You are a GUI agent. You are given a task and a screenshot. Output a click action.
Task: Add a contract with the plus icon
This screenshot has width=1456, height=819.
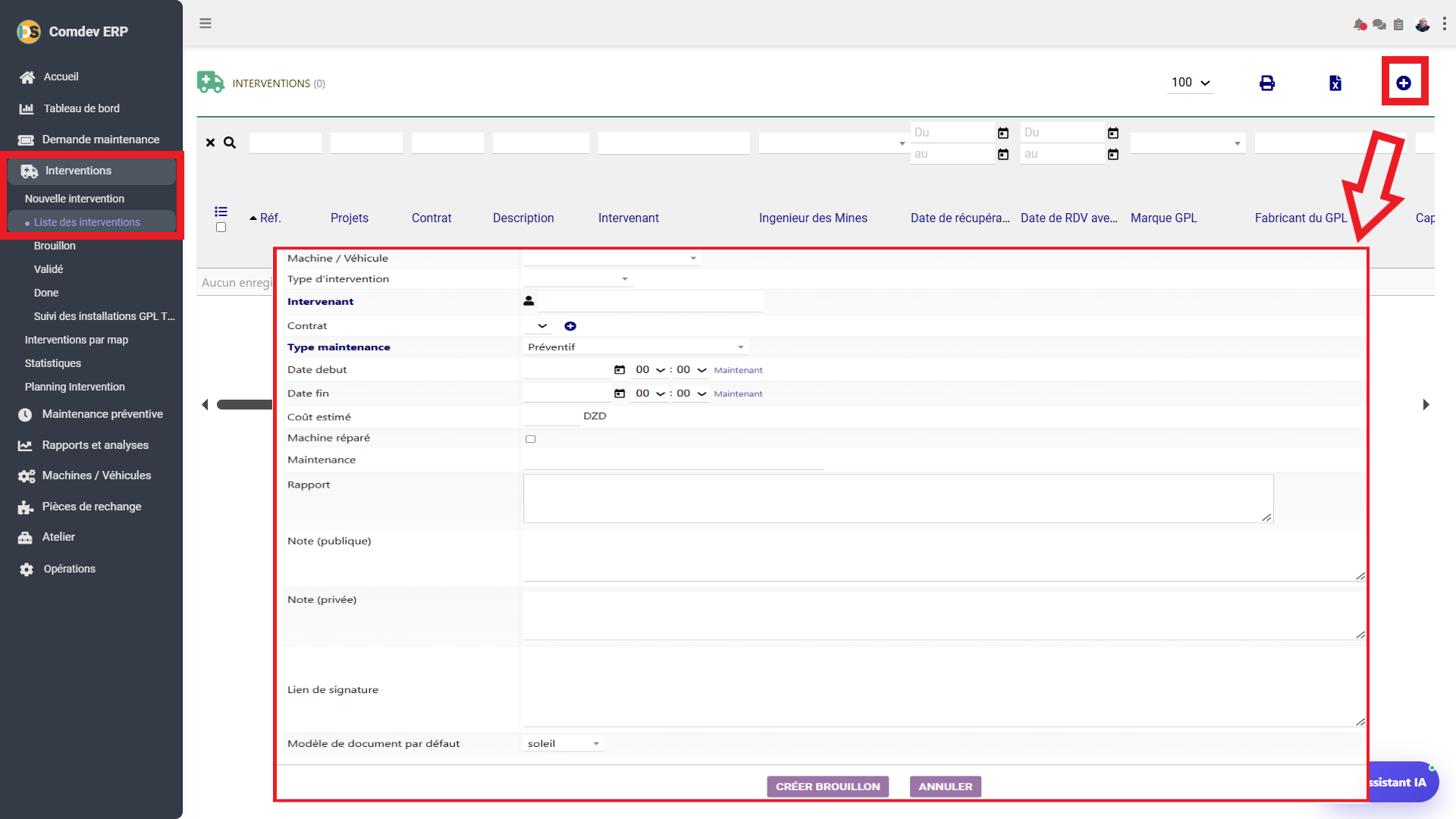(570, 326)
